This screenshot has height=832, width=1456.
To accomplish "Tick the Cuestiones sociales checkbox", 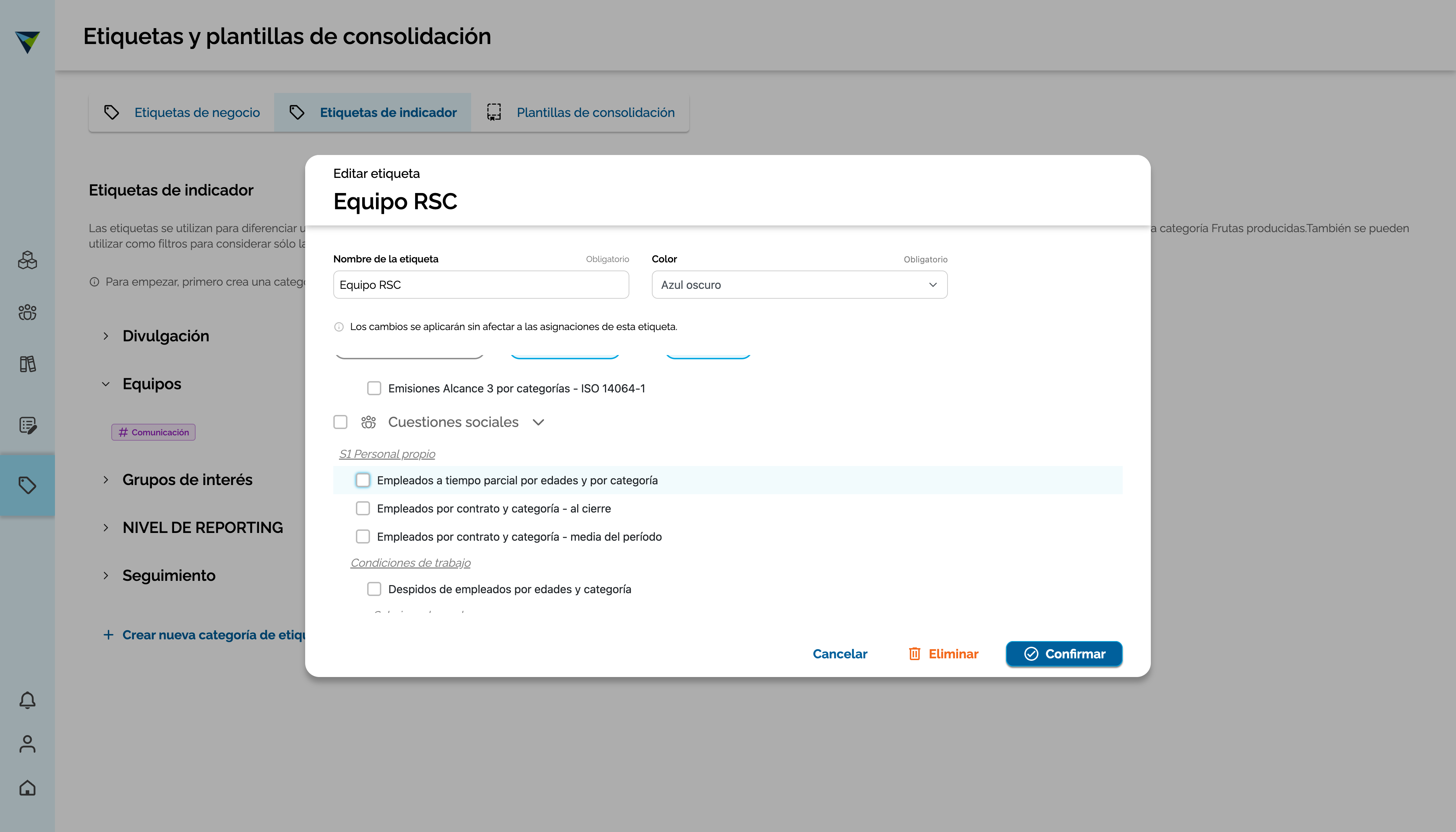I will pyautogui.click(x=341, y=422).
